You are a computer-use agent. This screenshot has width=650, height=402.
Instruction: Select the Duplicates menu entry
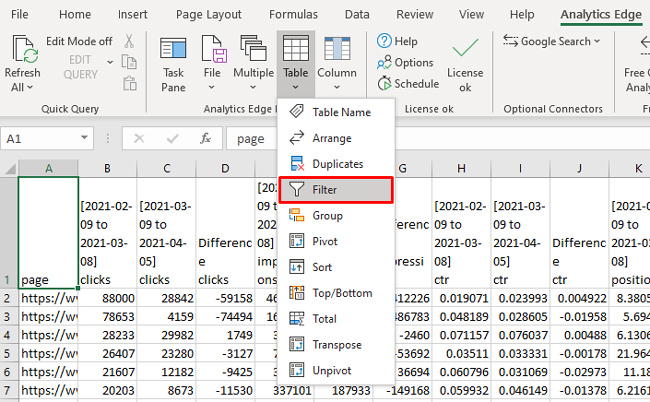pos(337,163)
